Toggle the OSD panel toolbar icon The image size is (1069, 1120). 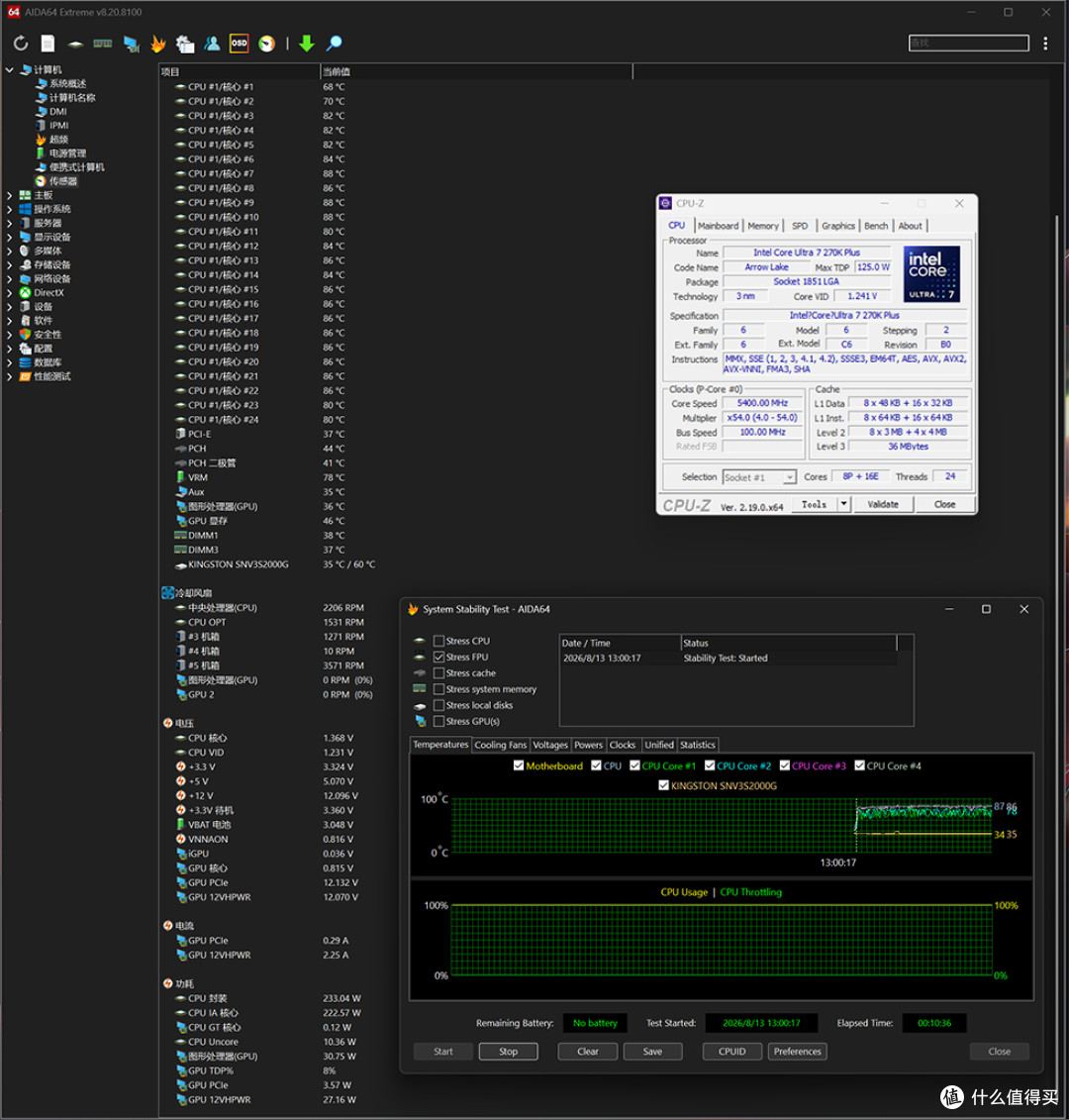[240, 44]
